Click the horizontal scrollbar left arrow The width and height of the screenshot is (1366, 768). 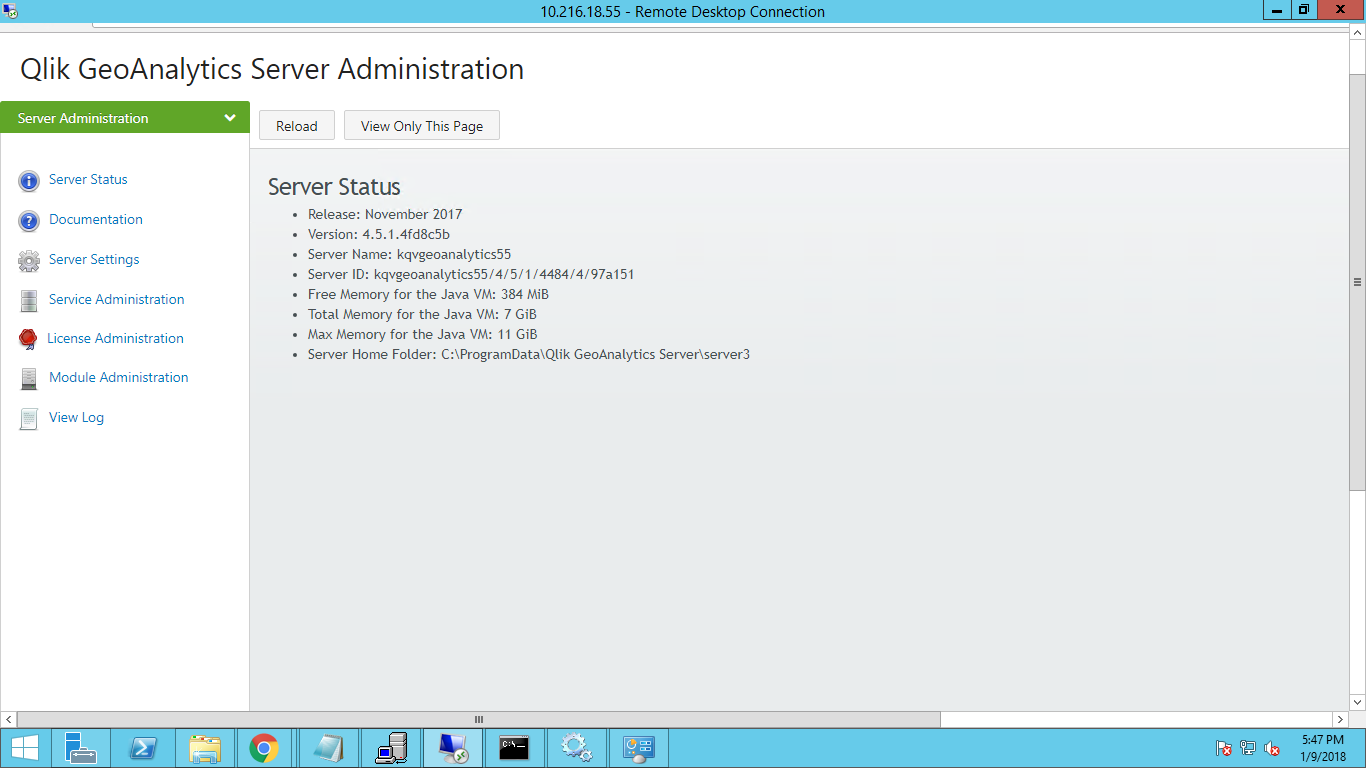pyautogui.click(x=8, y=719)
